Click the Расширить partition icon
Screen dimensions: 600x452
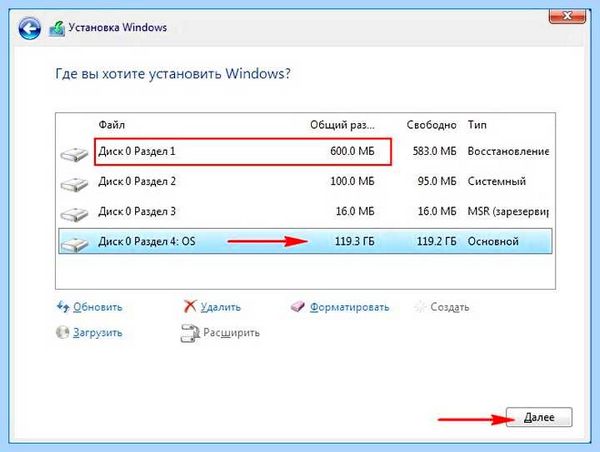[x=190, y=333]
